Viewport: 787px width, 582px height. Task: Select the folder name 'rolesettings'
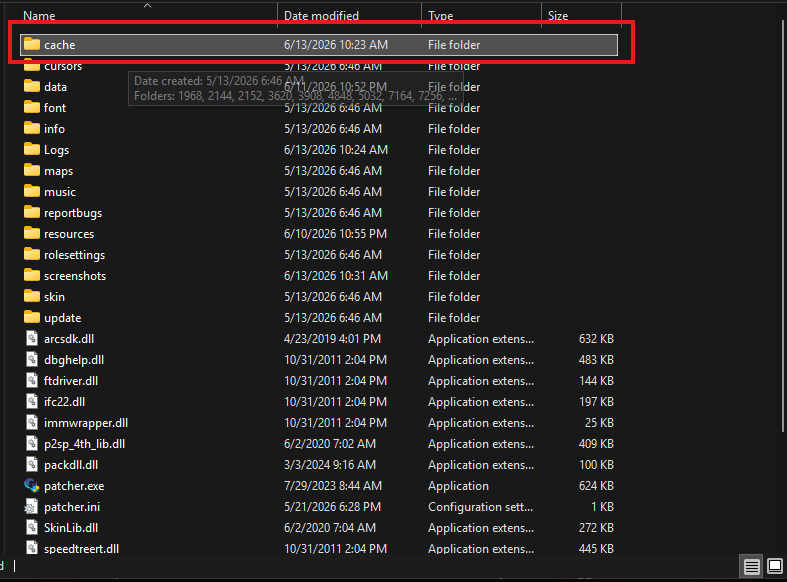click(x=74, y=255)
